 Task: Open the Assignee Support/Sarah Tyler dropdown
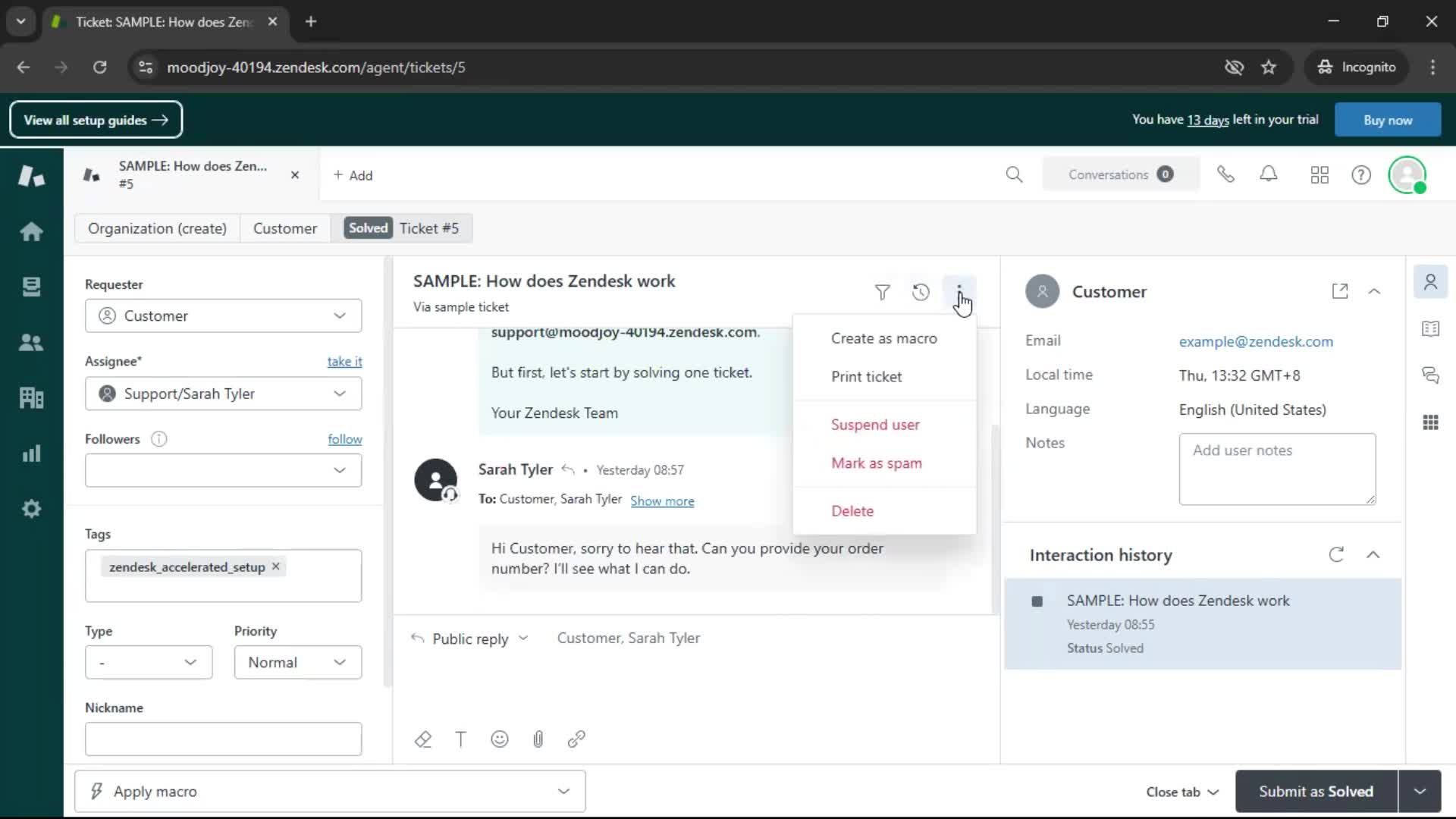223,394
